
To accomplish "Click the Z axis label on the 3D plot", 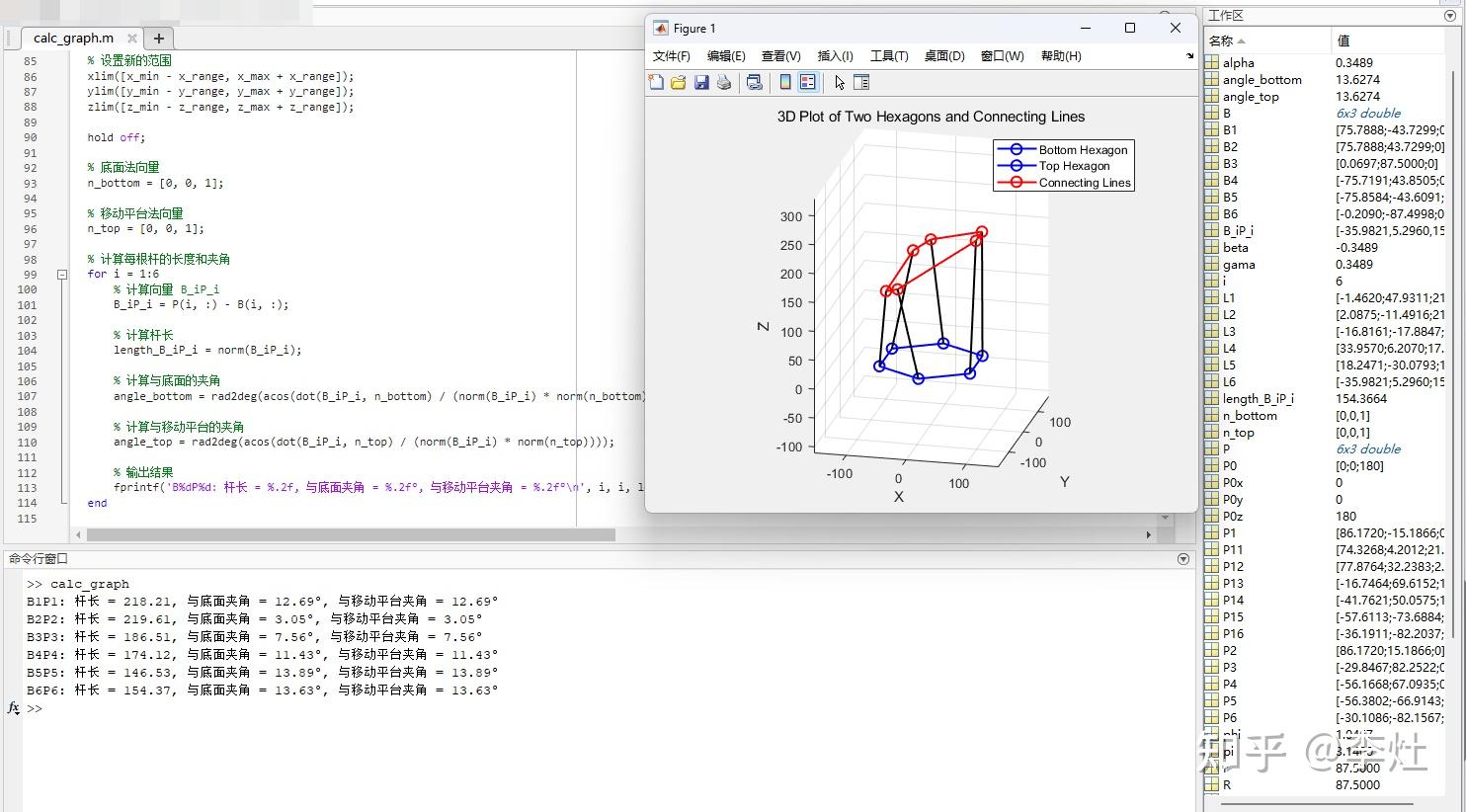I will tap(763, 326).
